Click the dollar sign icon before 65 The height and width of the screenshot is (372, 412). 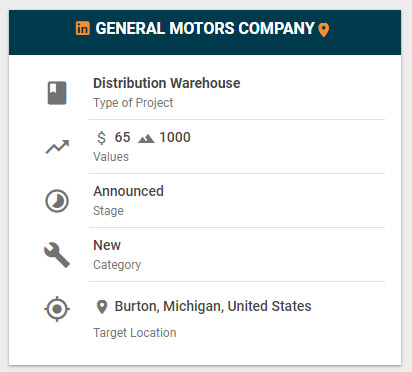101,138
